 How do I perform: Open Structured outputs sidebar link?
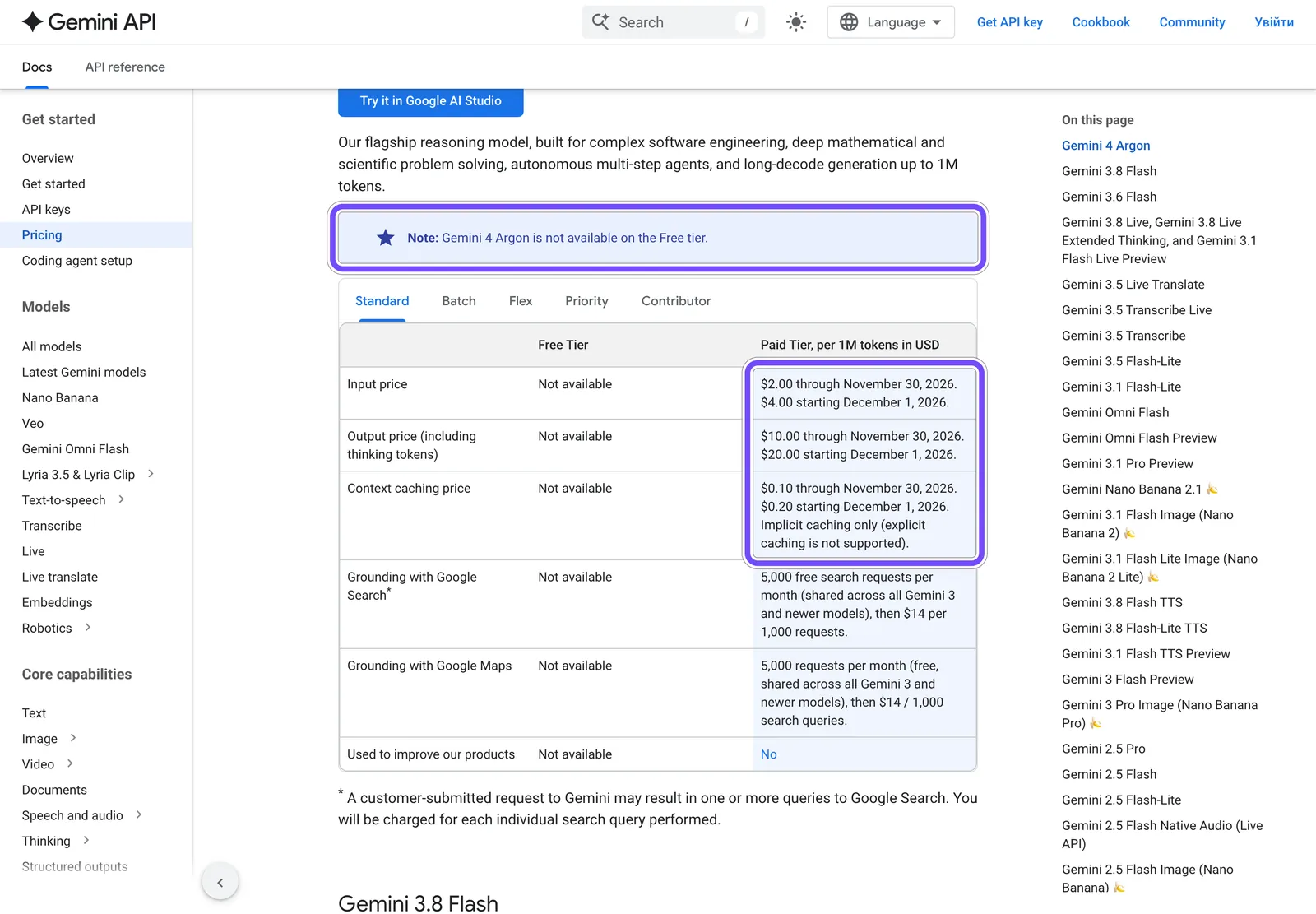75,866
